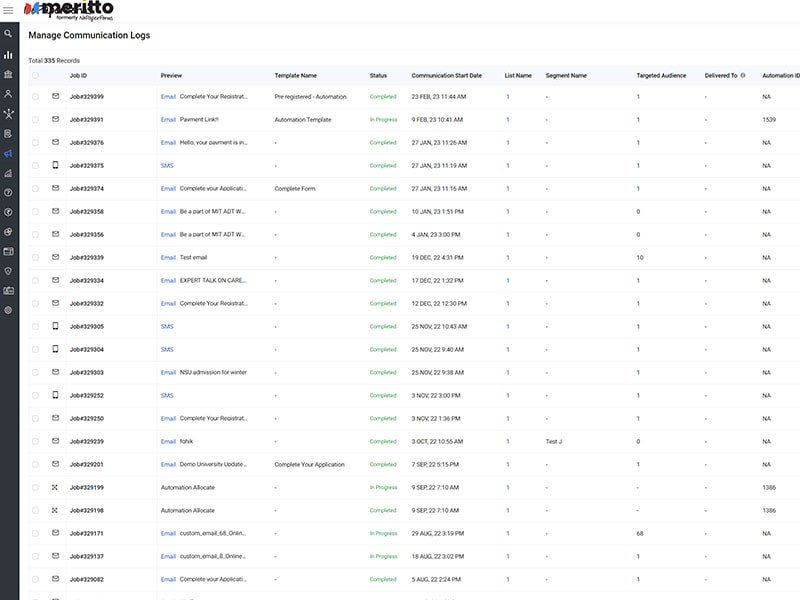Tick the select-all checkbox in header
The image size is (800, 600).
[35, 75]
